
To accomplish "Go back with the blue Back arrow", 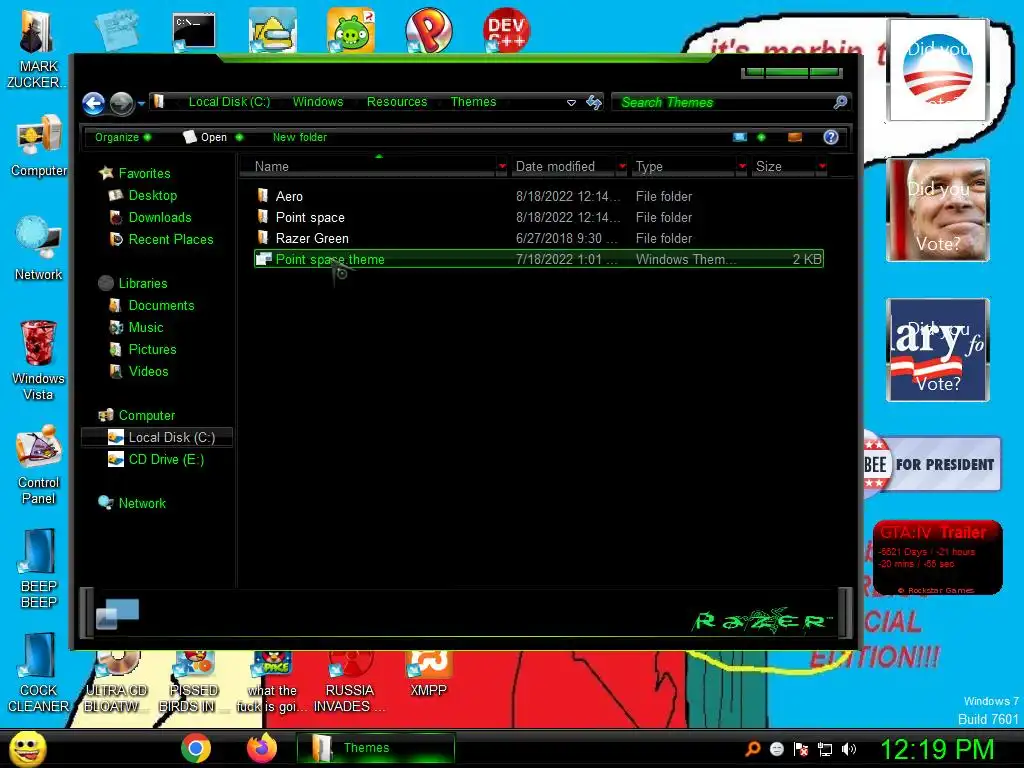I will pos(93,103).
